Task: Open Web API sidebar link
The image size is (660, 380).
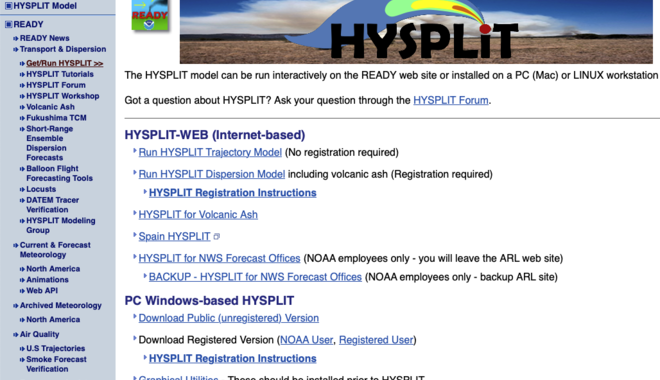Action: click(42, 290)
